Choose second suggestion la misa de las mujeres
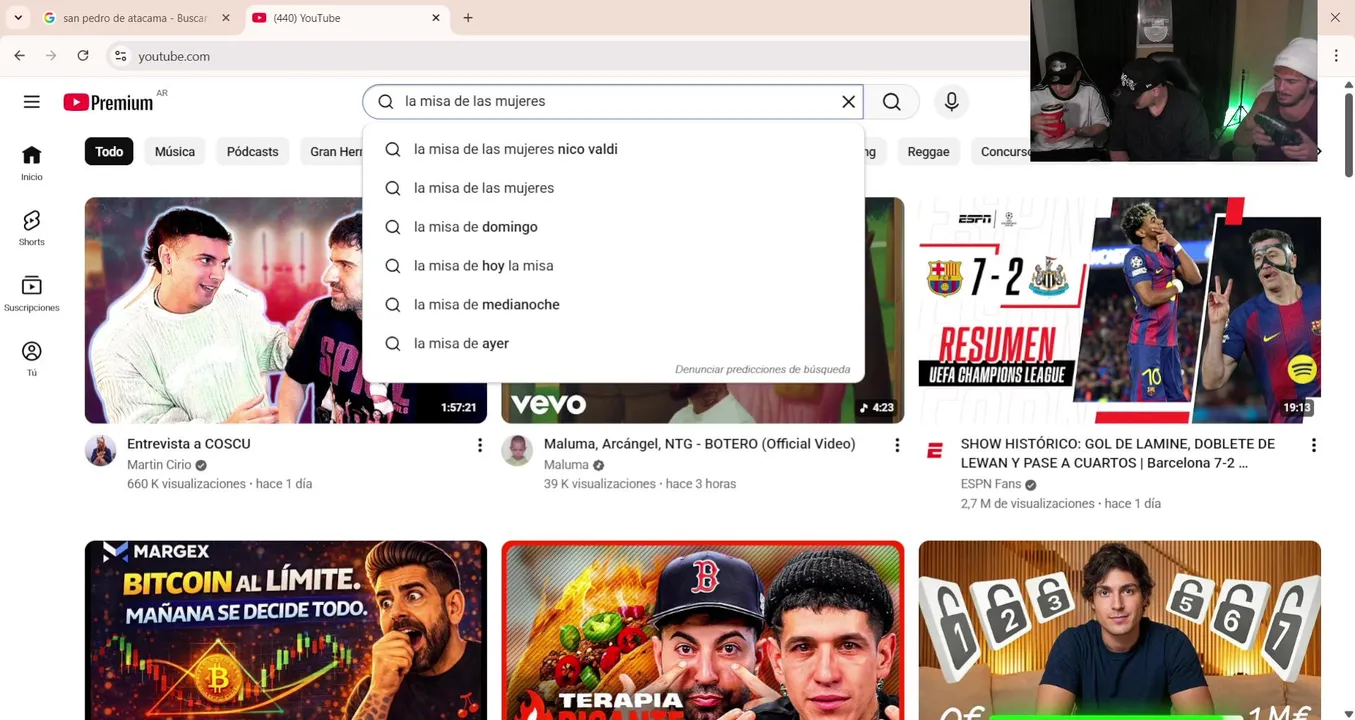 click(x=613, y=188)
